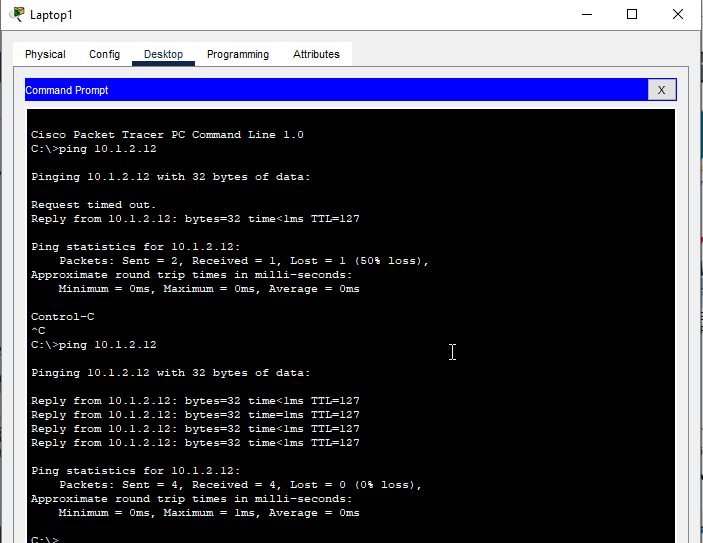Image resolution: width=703 pixels, height=543 pixels.
Task: Select the Desktop tab
Action: [x=163, y=54]
